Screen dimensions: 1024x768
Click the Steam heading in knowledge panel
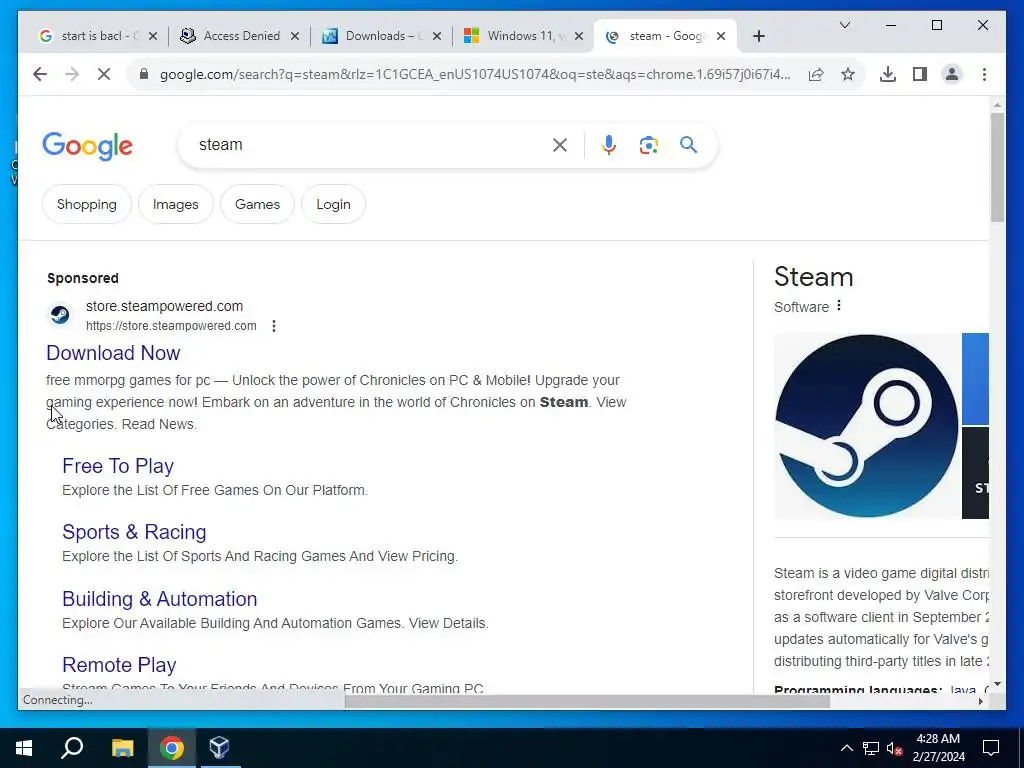(814, 277)
